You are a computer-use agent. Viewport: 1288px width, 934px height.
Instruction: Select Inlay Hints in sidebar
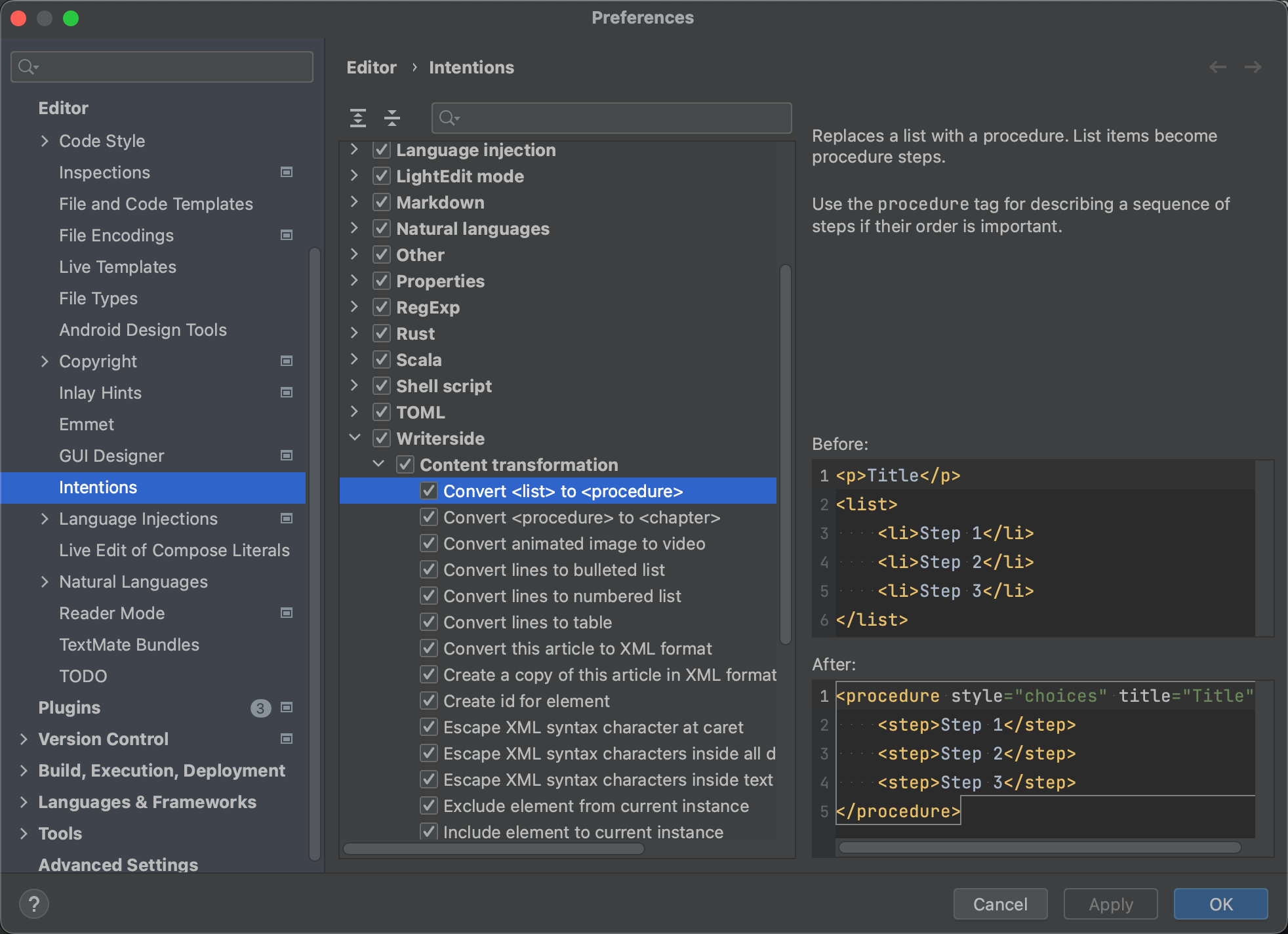point(100,393)
